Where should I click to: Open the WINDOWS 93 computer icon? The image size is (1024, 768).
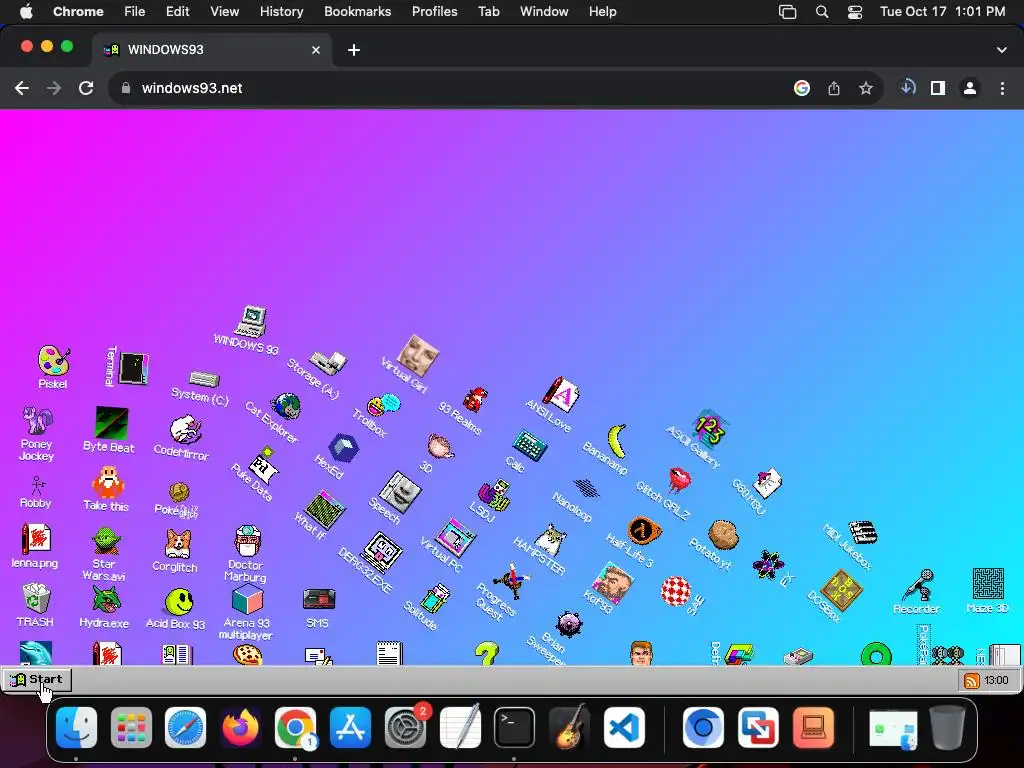click(251, 321)
